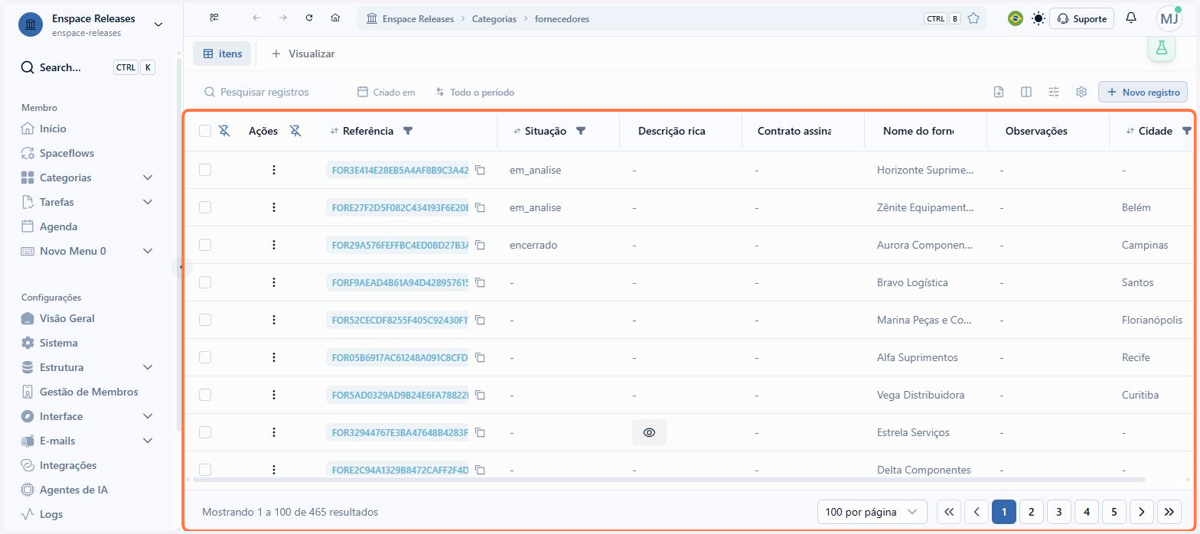Check the Horizonte Suprimentos row checkbox

tap(205, 170)
